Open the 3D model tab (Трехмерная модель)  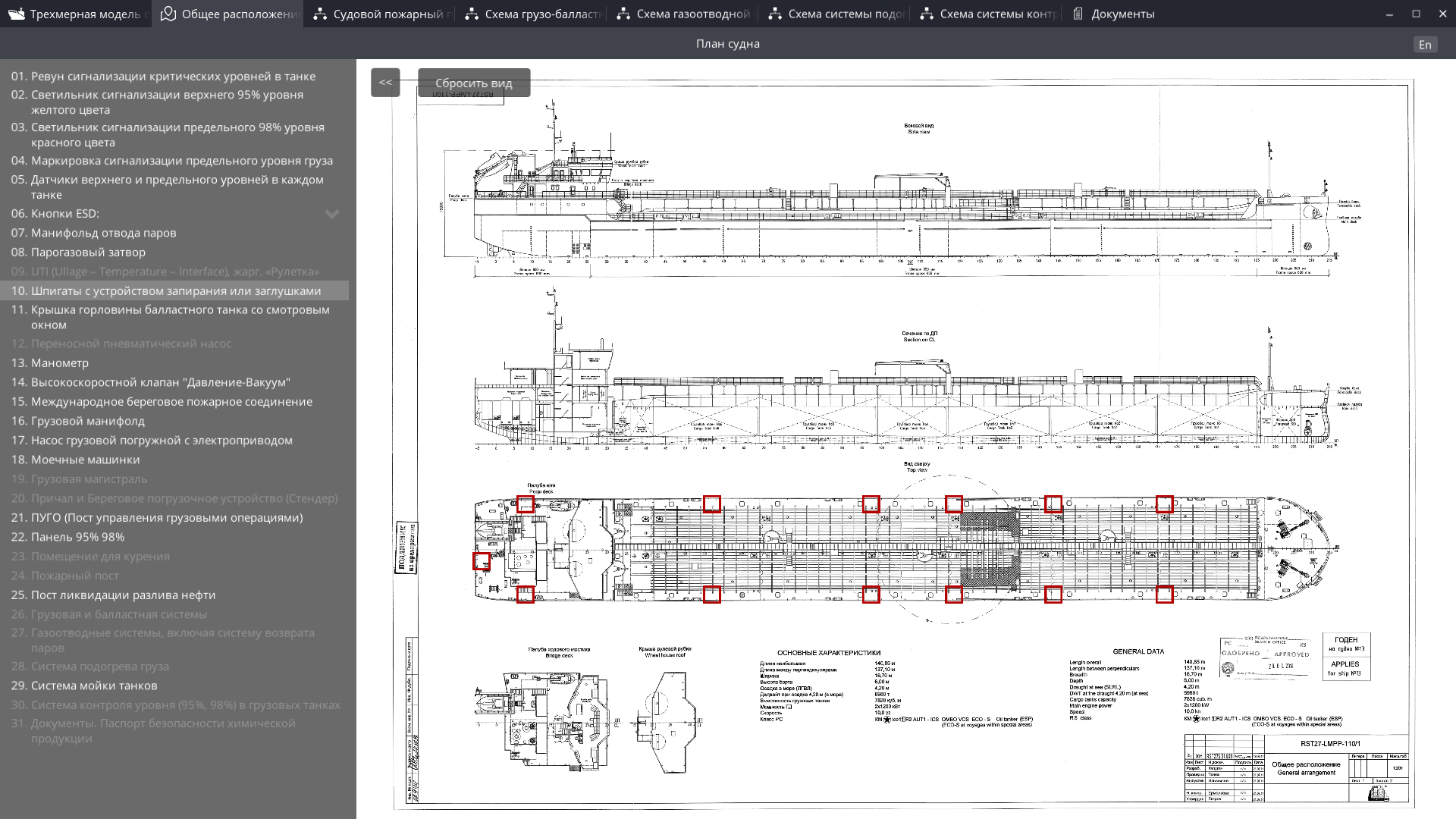tap(76, 14)
